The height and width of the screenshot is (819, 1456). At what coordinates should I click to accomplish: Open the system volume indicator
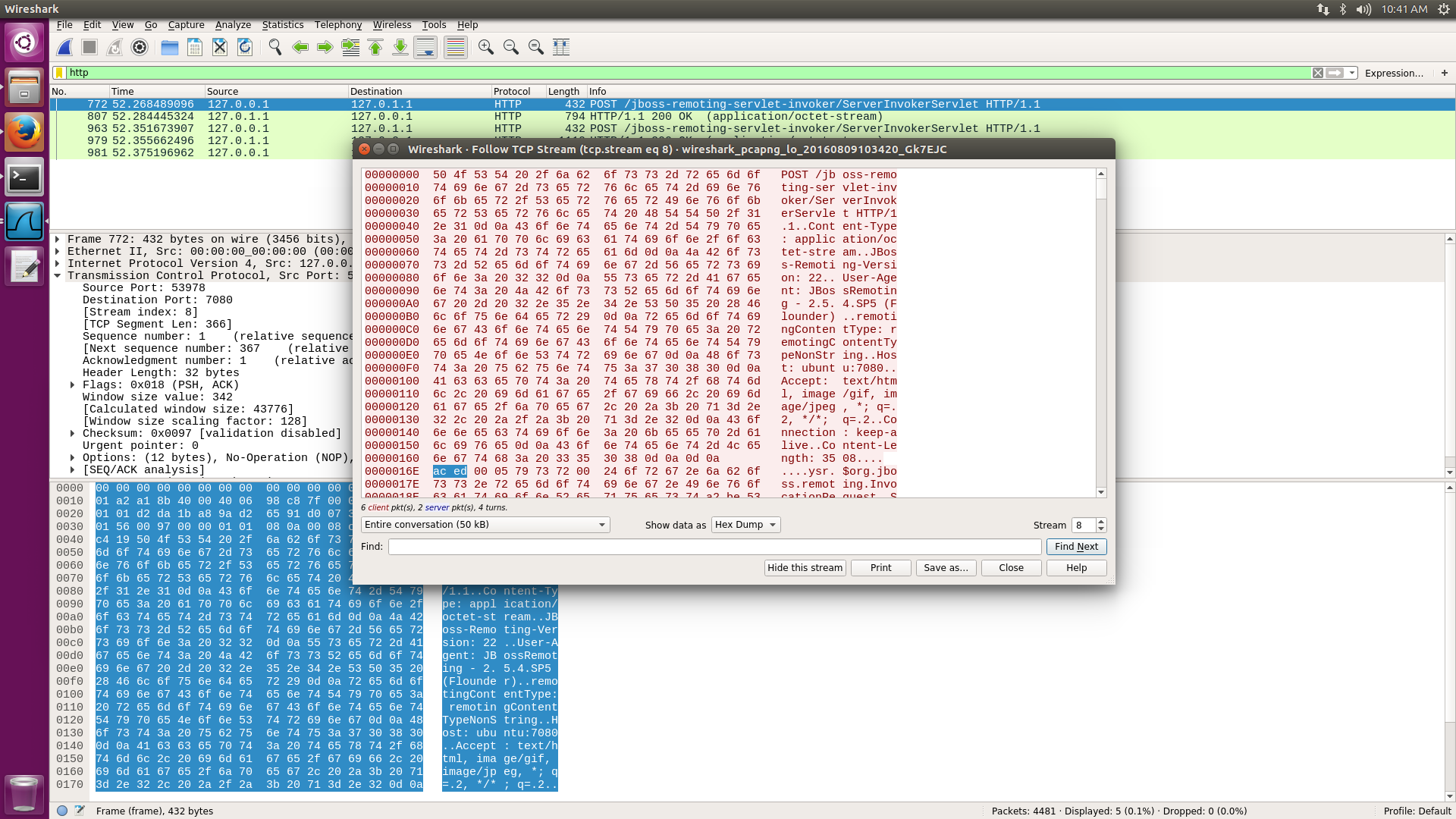(x=1363, y=9)
